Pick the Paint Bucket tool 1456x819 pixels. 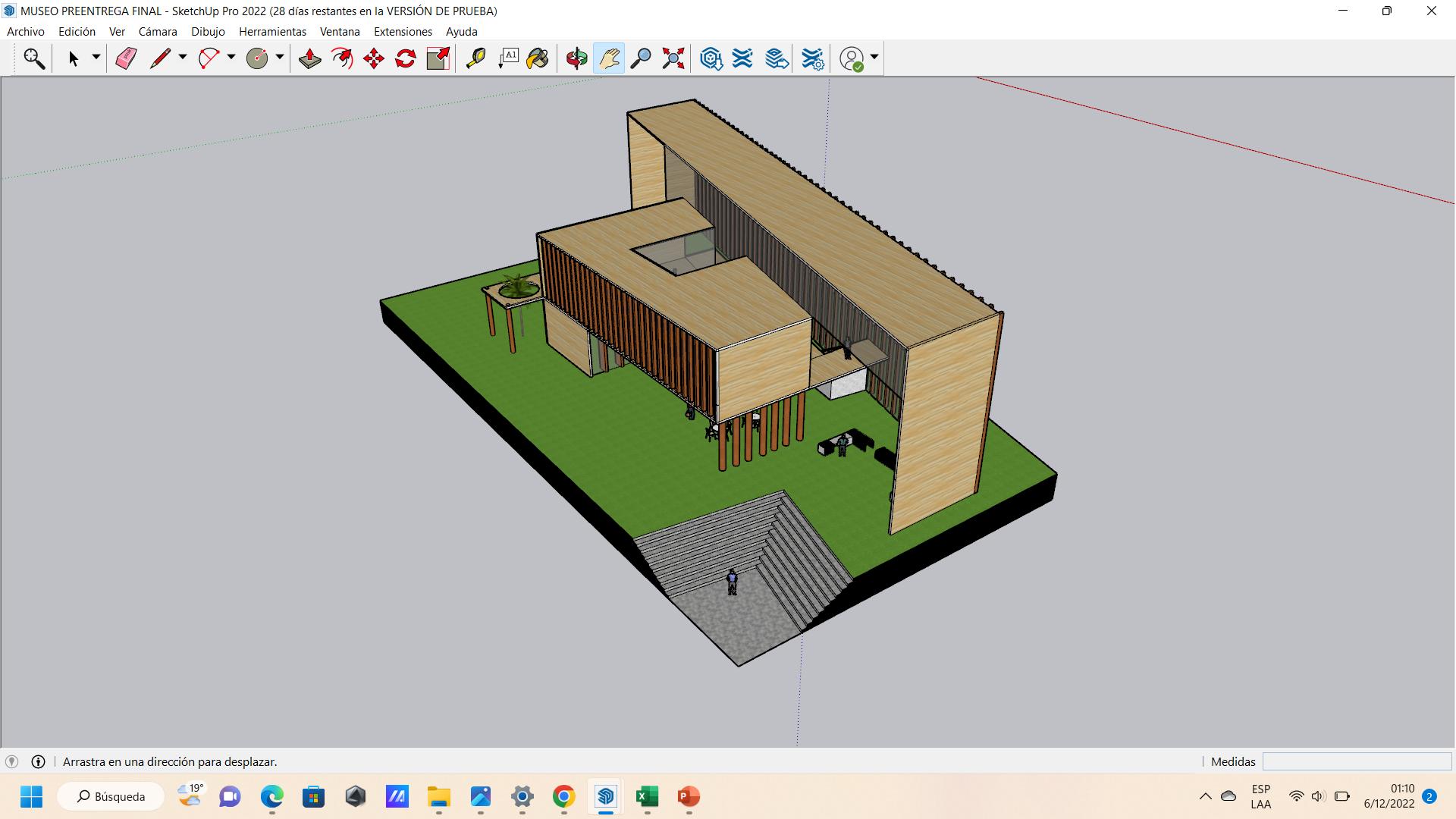point(538,58)
